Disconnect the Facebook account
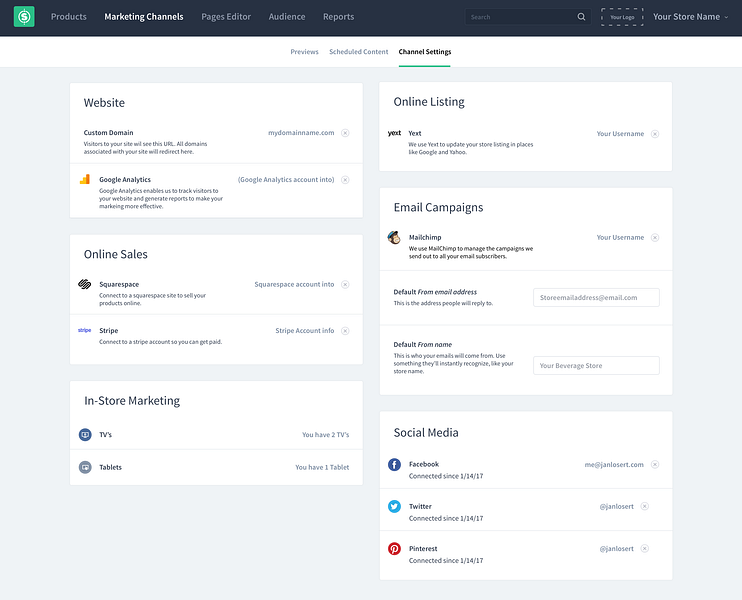742x600 pixels. point(655,465)
